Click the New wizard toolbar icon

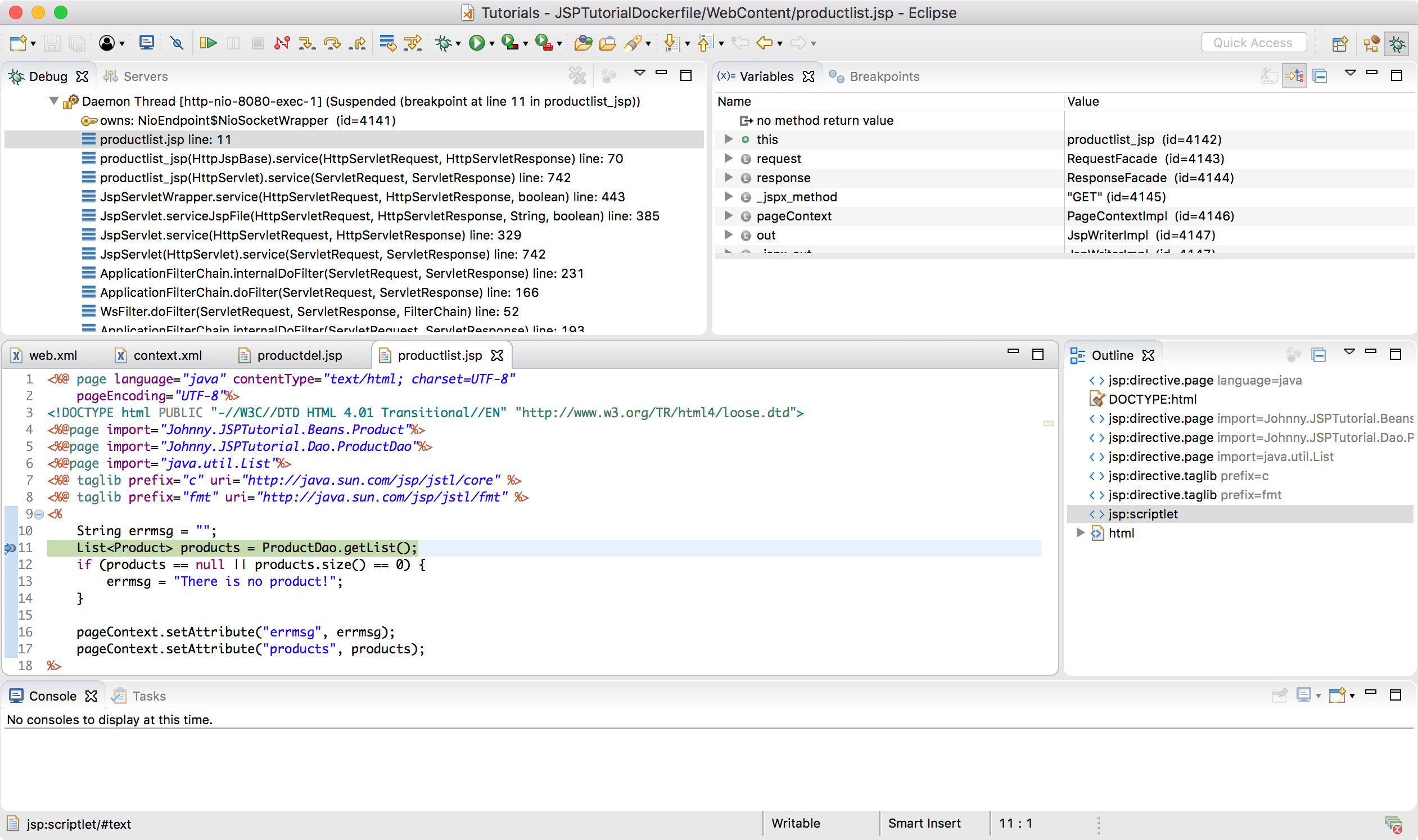(x=17, y=43)
